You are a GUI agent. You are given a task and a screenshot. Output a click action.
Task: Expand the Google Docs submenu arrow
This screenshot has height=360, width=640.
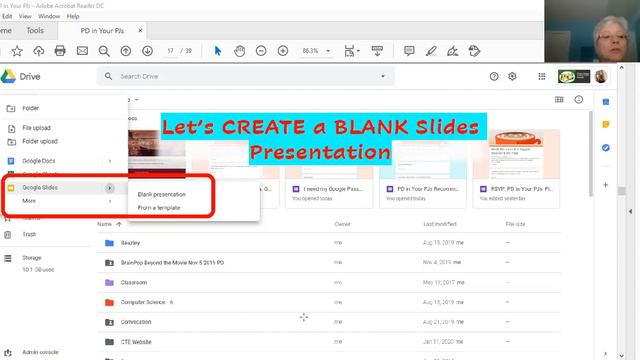coord(109,161)
